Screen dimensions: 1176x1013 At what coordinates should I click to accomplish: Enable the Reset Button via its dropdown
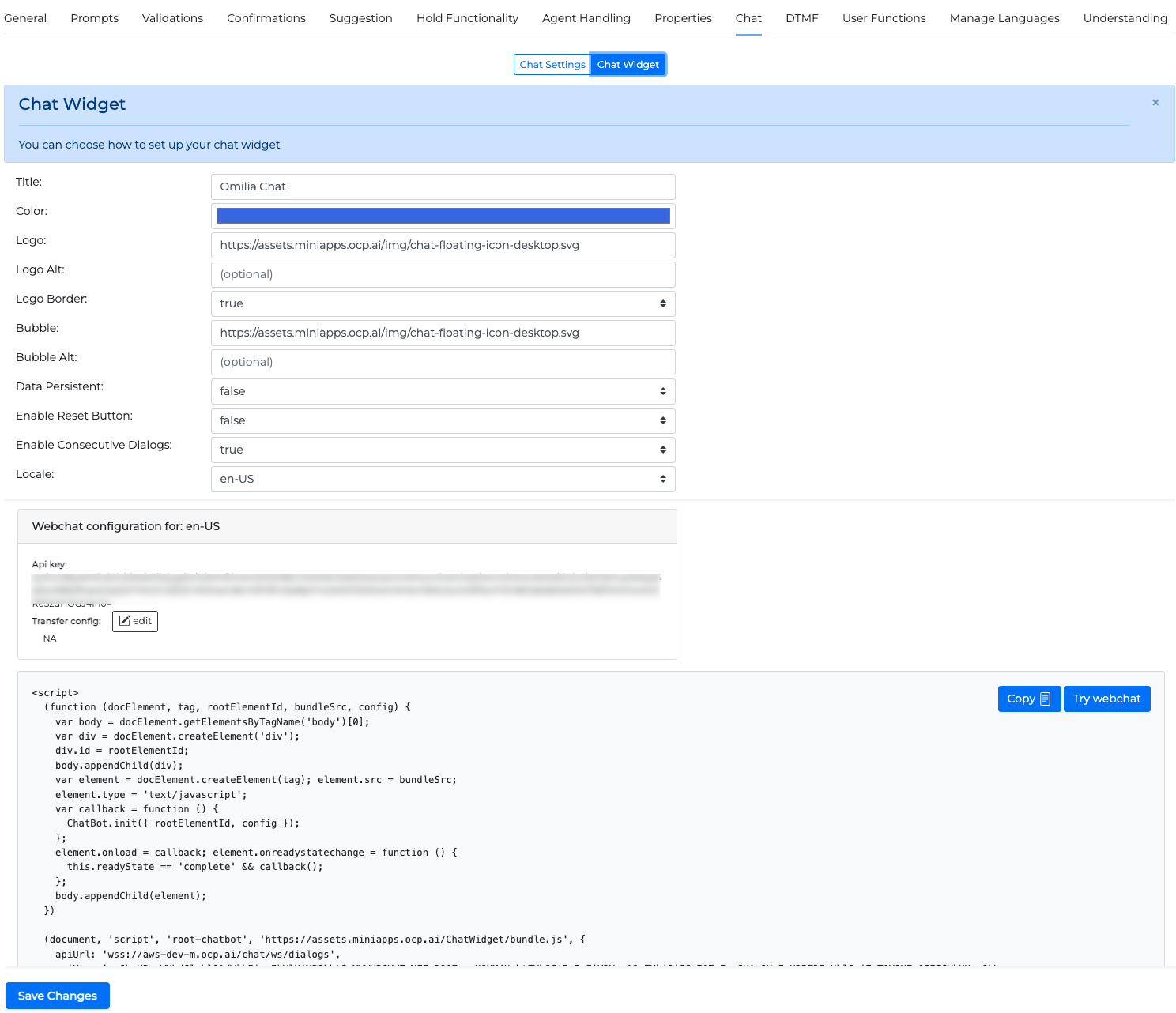pyautogui.click(x=443, y=420)
